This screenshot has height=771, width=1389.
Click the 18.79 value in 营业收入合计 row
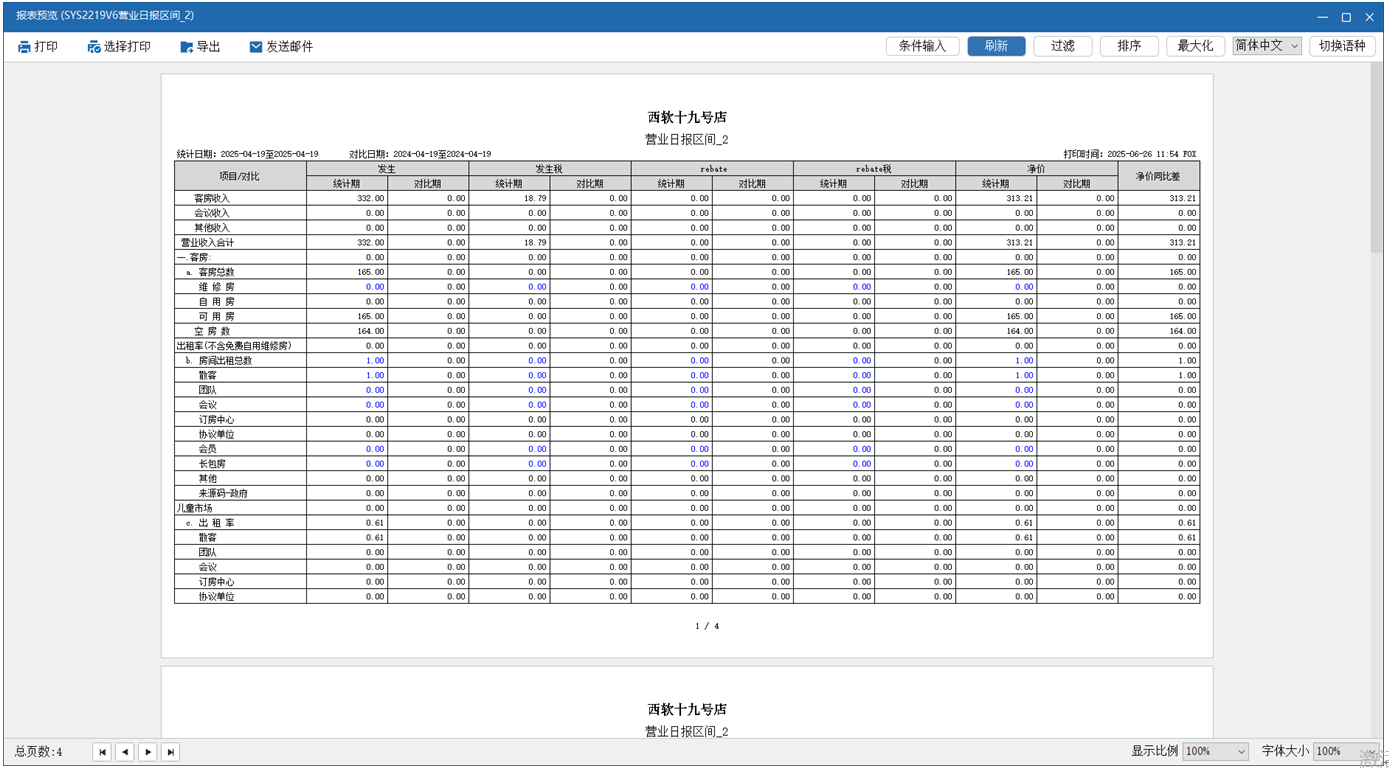click(536, 243)
